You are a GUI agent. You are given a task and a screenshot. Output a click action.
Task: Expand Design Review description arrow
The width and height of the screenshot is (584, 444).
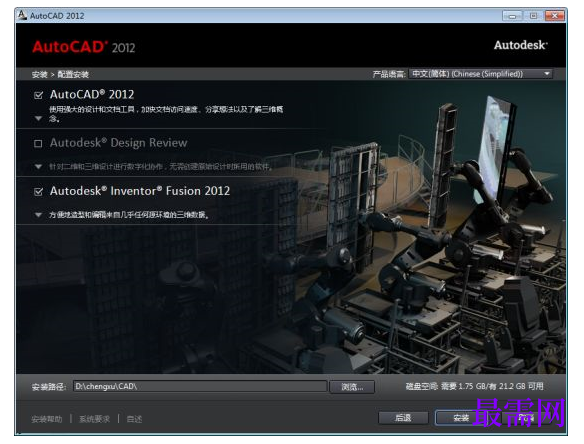click(x=38, y=166)
